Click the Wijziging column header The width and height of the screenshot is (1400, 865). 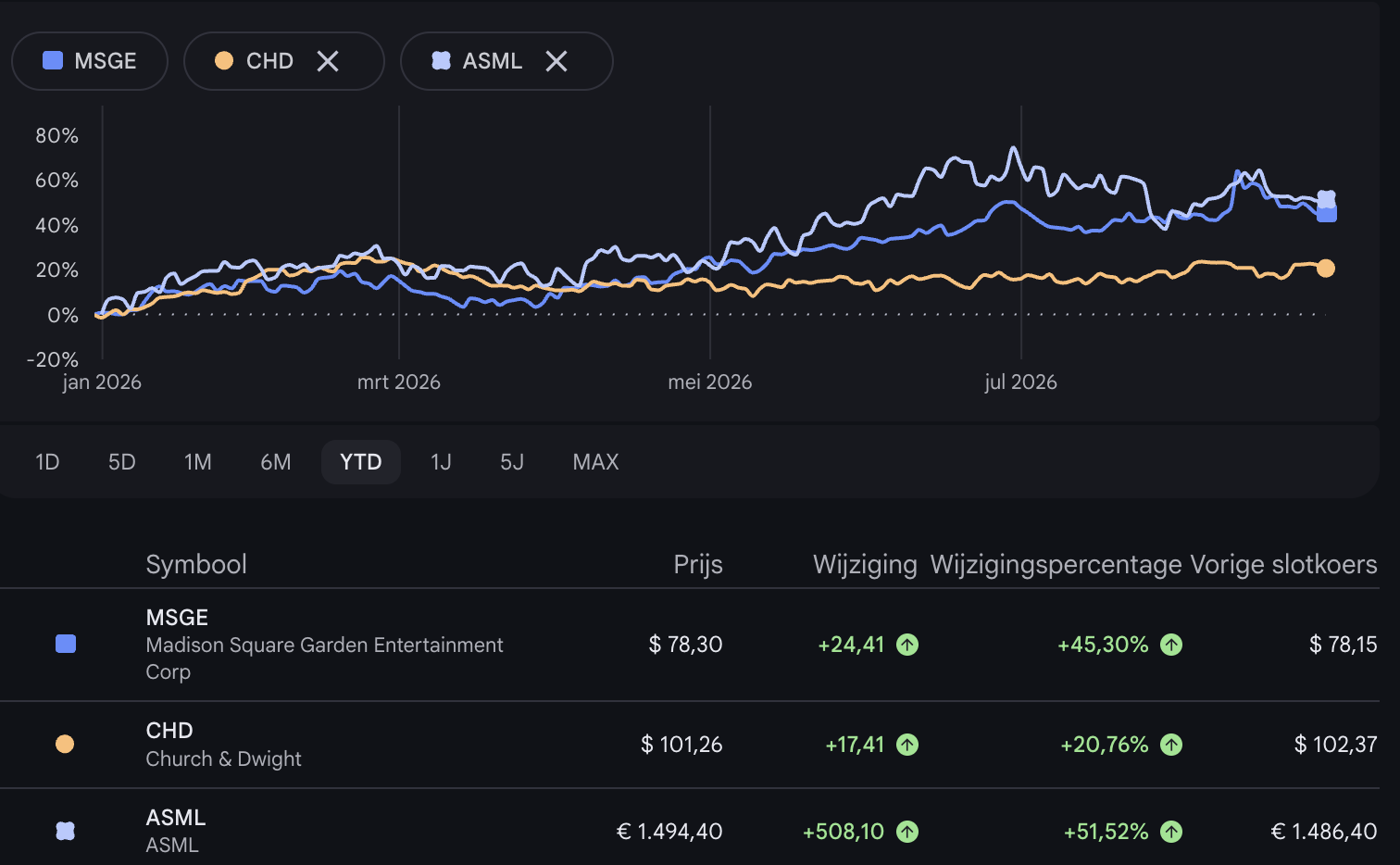tap(865, 565)
